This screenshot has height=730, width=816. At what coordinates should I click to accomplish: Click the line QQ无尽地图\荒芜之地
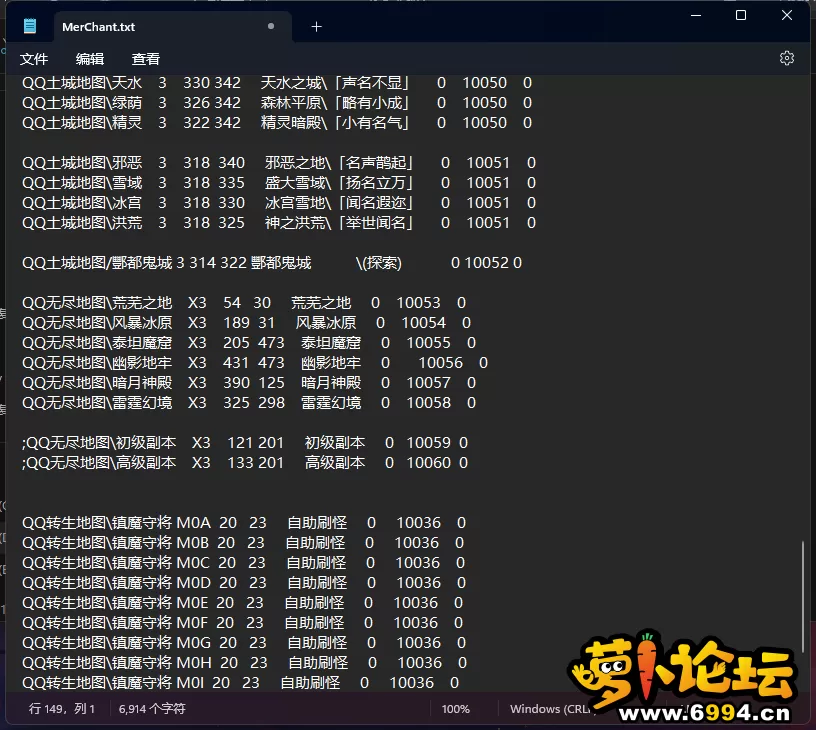244,303
